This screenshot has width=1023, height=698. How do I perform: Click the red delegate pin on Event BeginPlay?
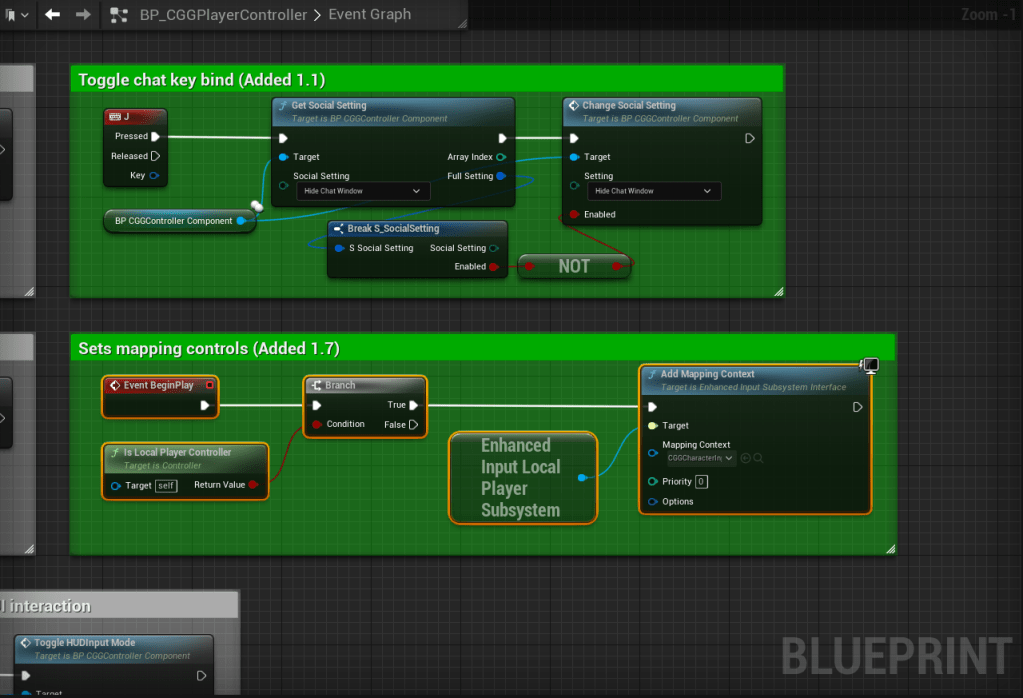click(209, 385)
